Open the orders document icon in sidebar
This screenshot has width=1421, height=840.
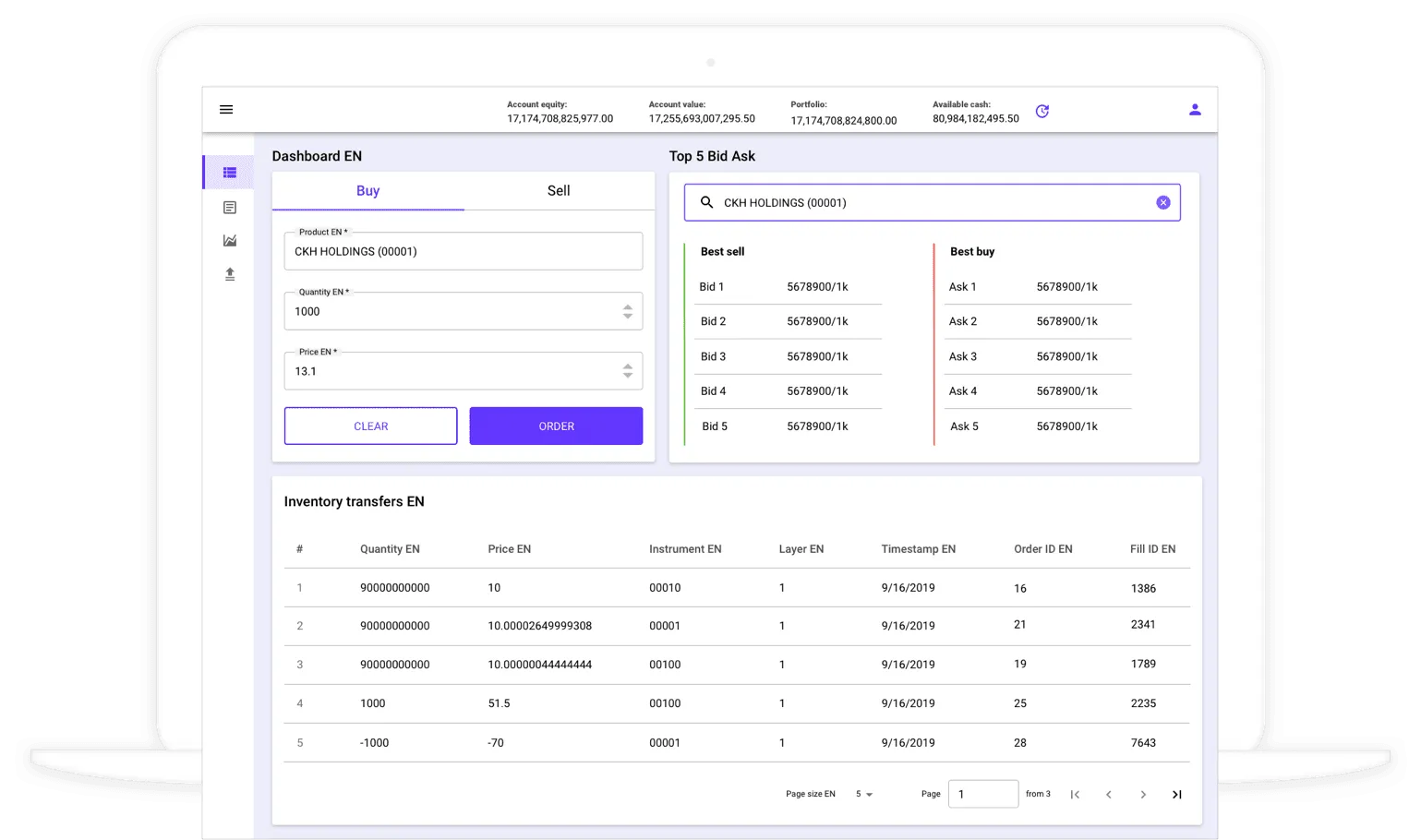point(230,208)
